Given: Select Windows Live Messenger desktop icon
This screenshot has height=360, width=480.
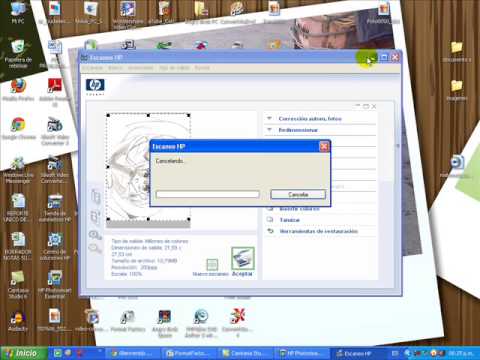Looking at the screenshot, I should click(x=18, y=170).
